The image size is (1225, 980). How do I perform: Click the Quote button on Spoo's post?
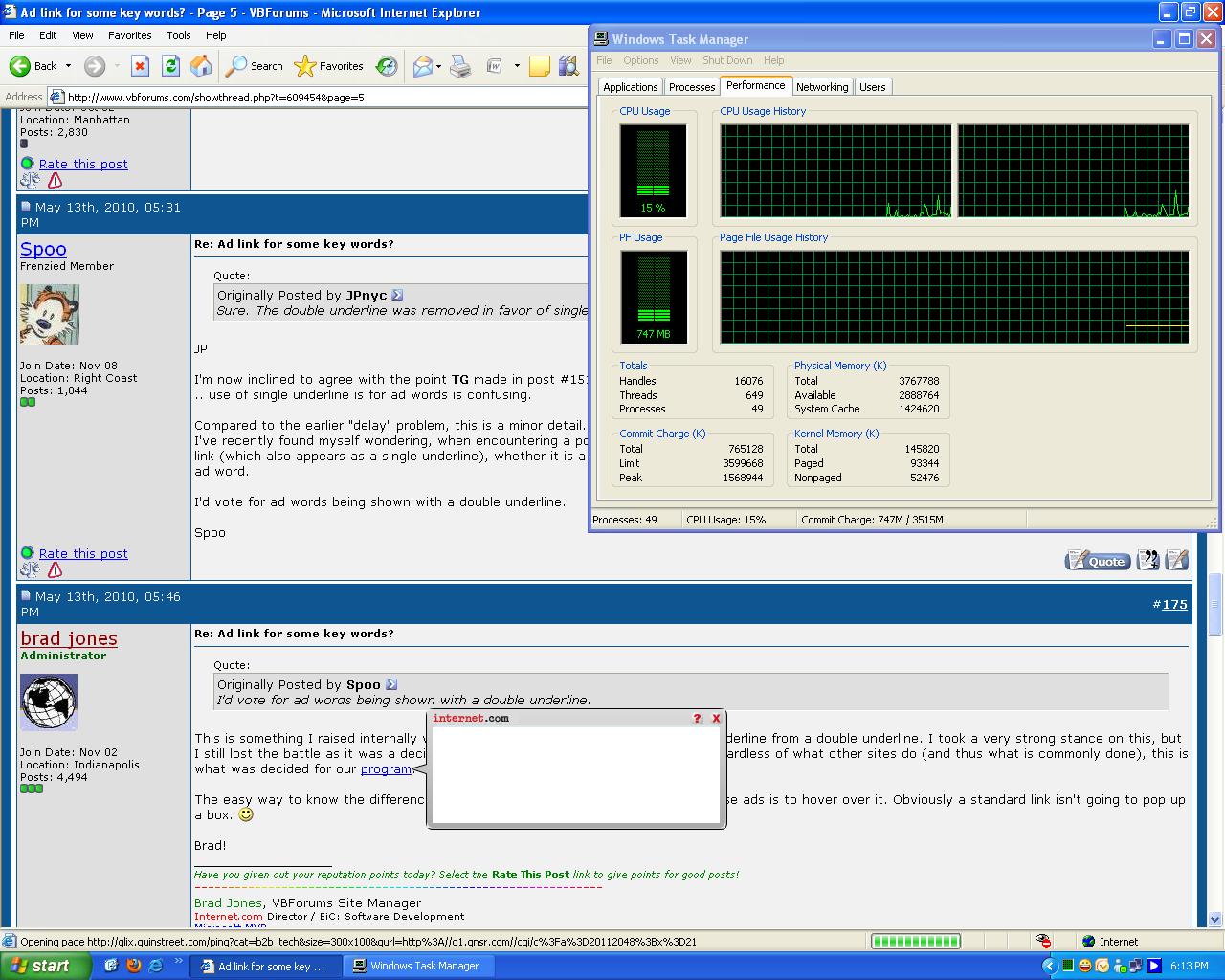1098,561
